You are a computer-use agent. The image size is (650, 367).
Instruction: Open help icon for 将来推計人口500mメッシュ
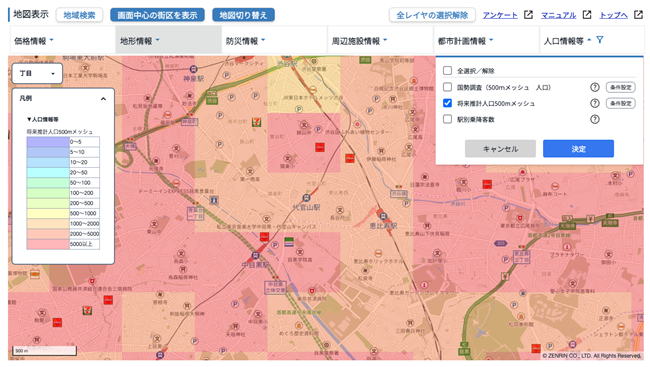594,103
